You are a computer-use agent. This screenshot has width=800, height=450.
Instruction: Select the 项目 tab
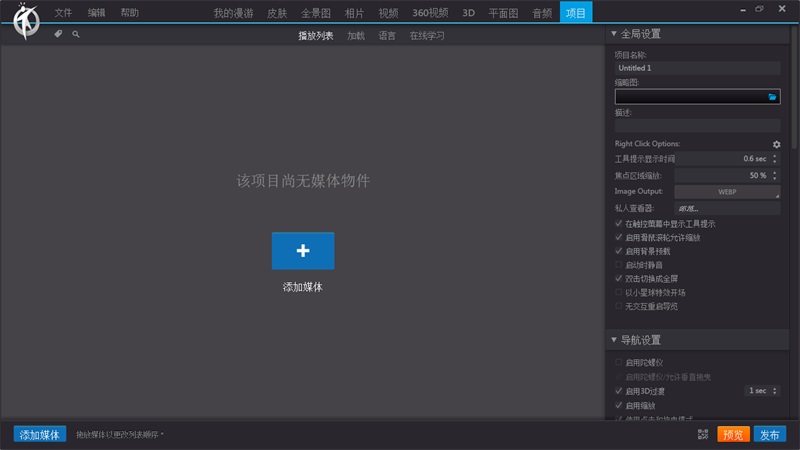click(576, 13)
